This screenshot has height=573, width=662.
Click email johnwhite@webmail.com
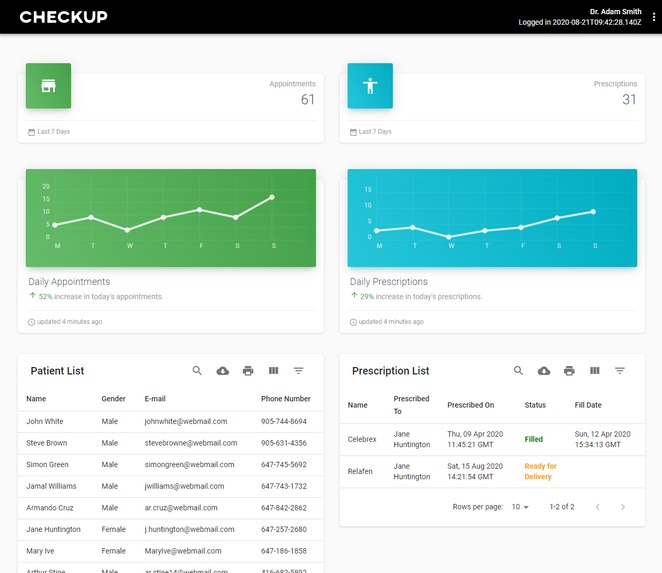pos(186,421)
